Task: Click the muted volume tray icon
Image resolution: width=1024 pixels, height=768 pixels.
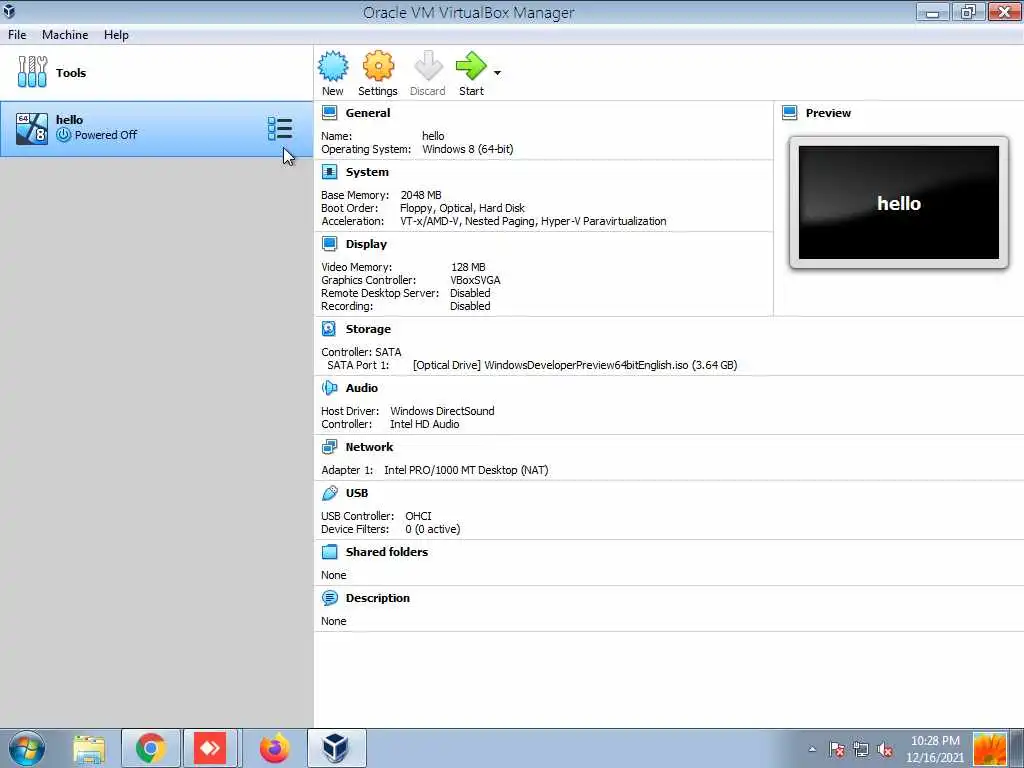Action: (886, 749)
